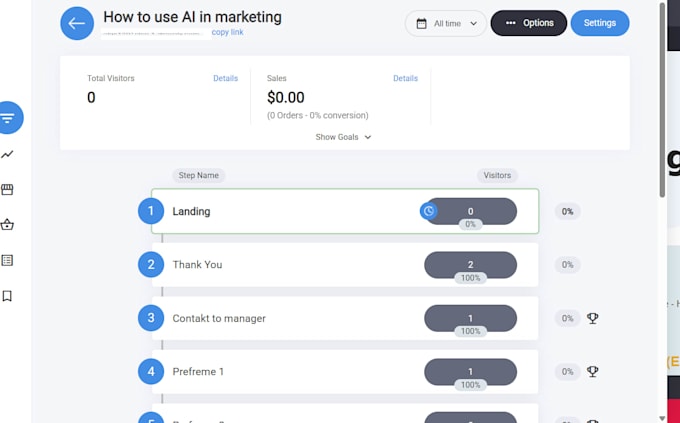
Task: Click the calendar icon in date filter
Action: [x=422, y=23]
